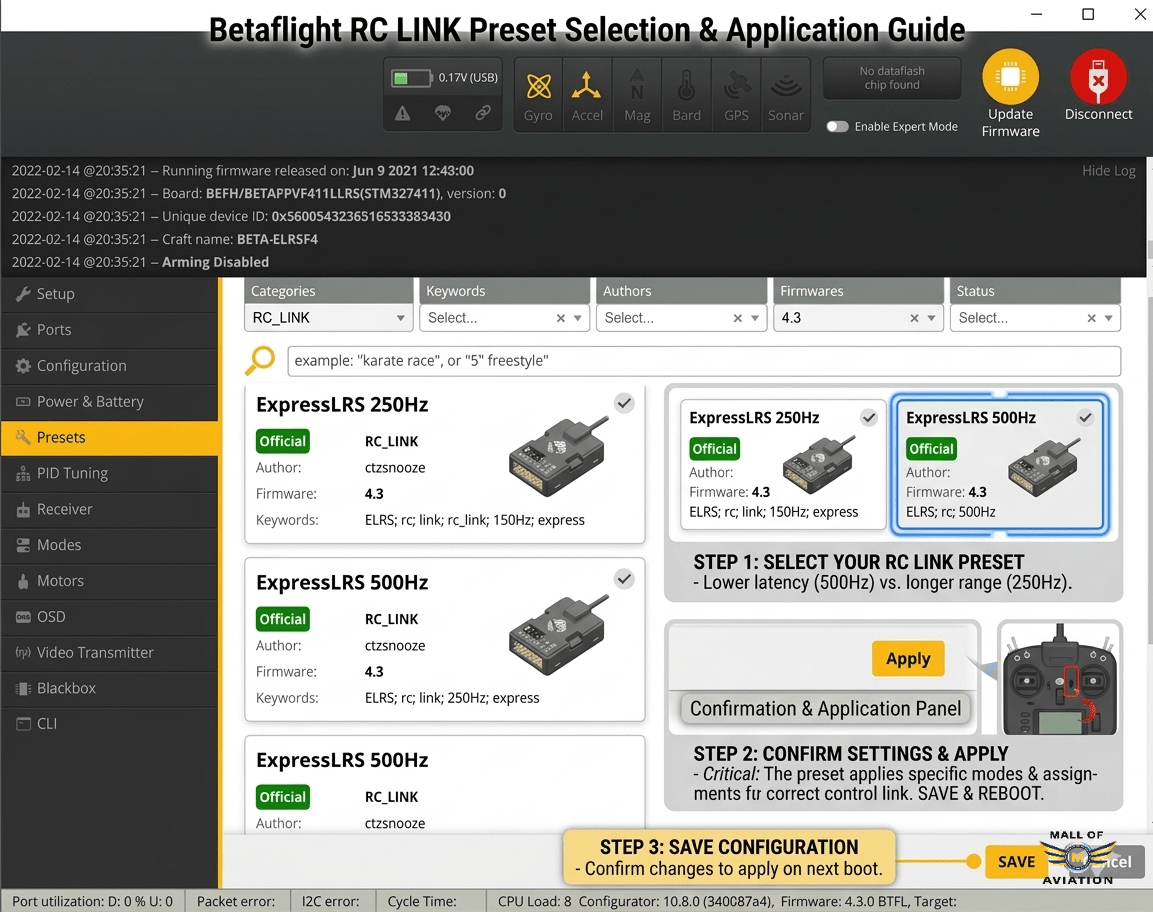The image size is (1153, 912).
Task: Enable Expert Mode
Action: pyautogui.click(x=837, y=127)
